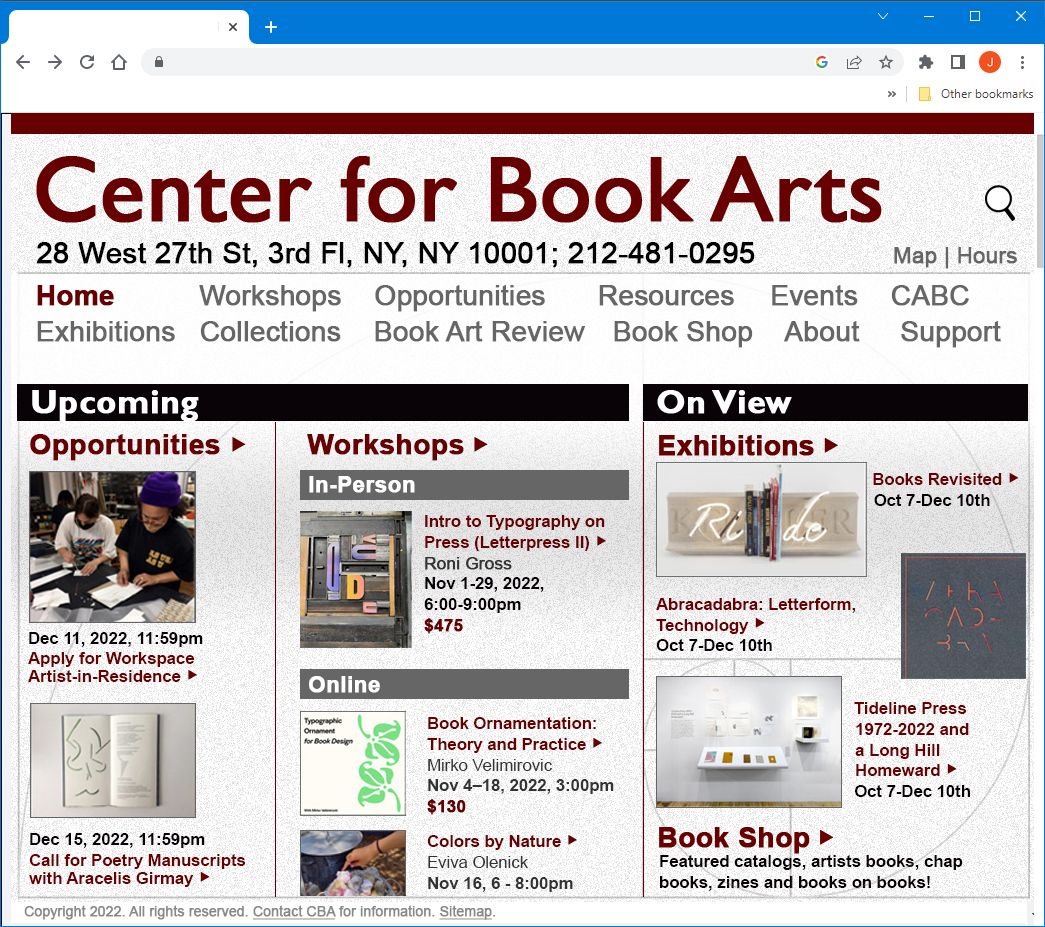Click the Center for Book Arts logo
The width and height of the screenshot is (1045, 927).
(x=459, y=190)
